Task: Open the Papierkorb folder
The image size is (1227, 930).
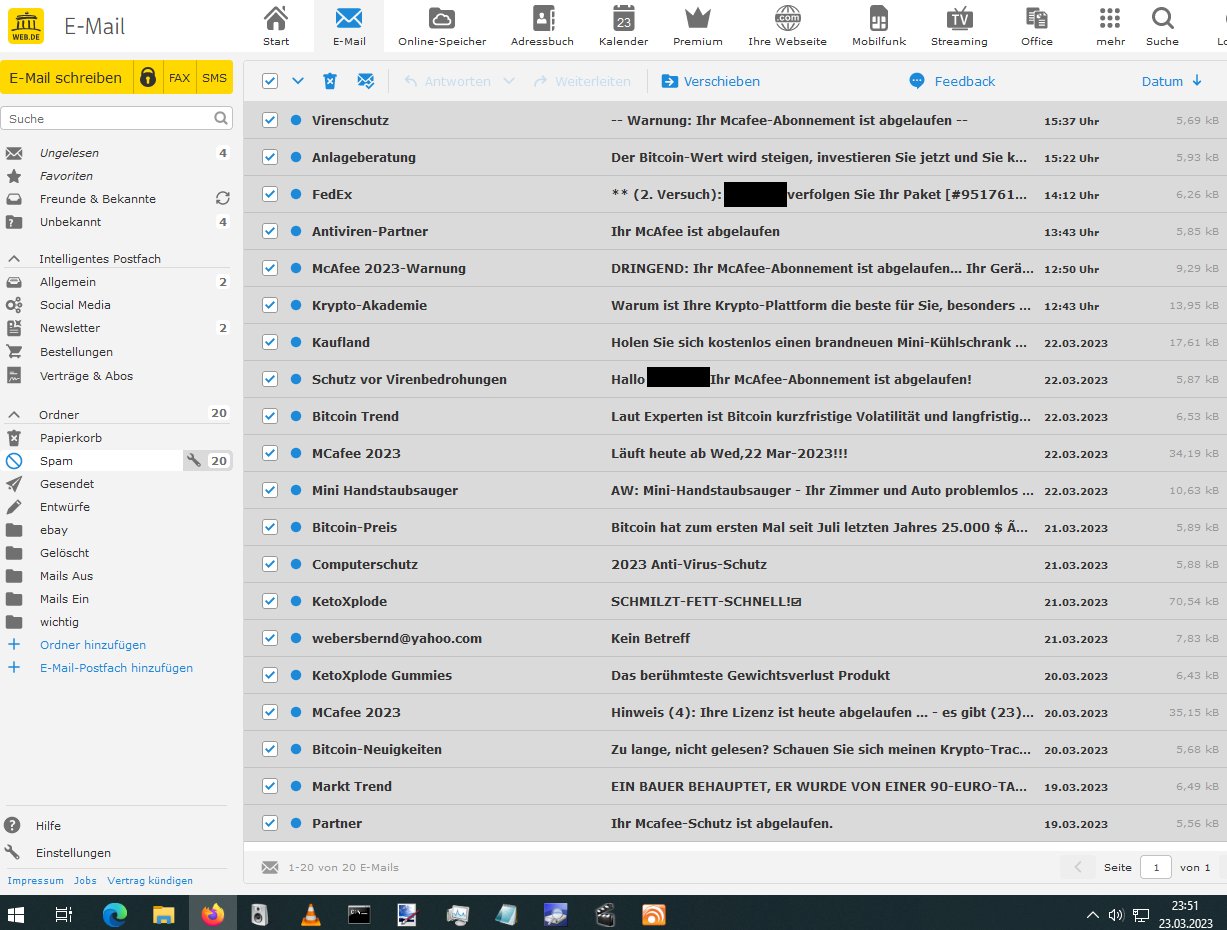Action: 71,438
